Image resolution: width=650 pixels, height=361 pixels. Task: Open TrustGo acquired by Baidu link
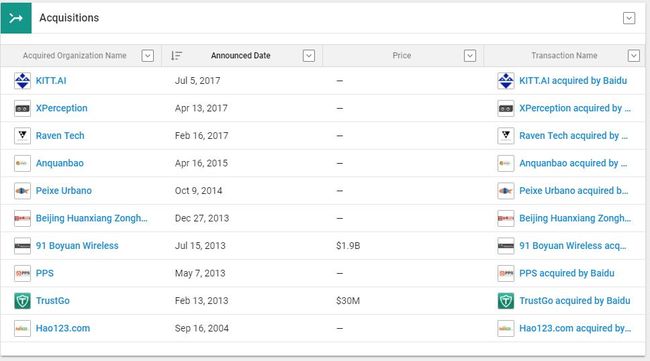tap(575, 301)
